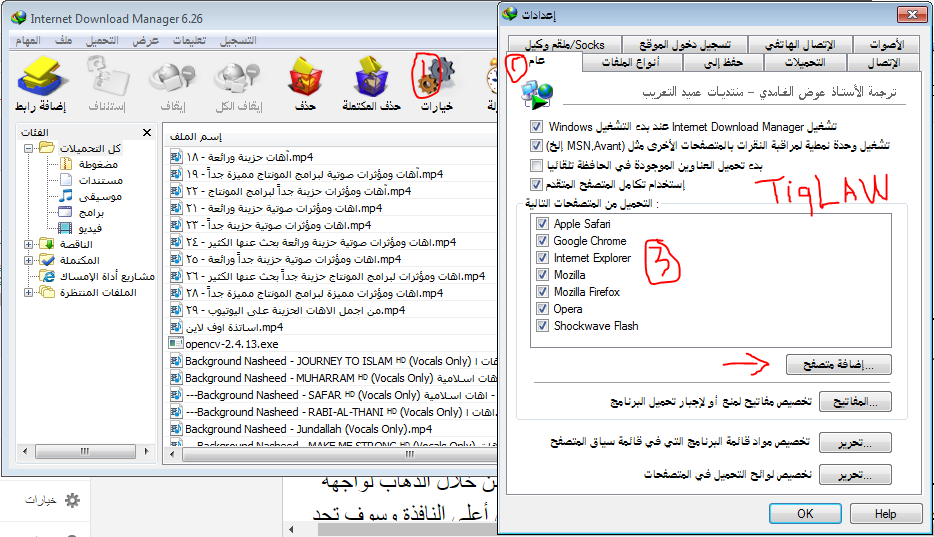This screenshot has height=537, width=934.
Task: Switch to the Proxy/Socks tab
Action: (565, 45)
